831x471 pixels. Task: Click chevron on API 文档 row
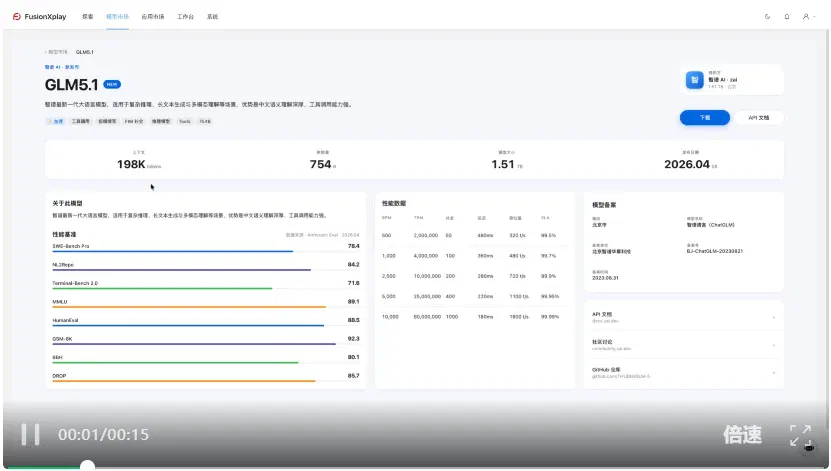click(774, 317)
